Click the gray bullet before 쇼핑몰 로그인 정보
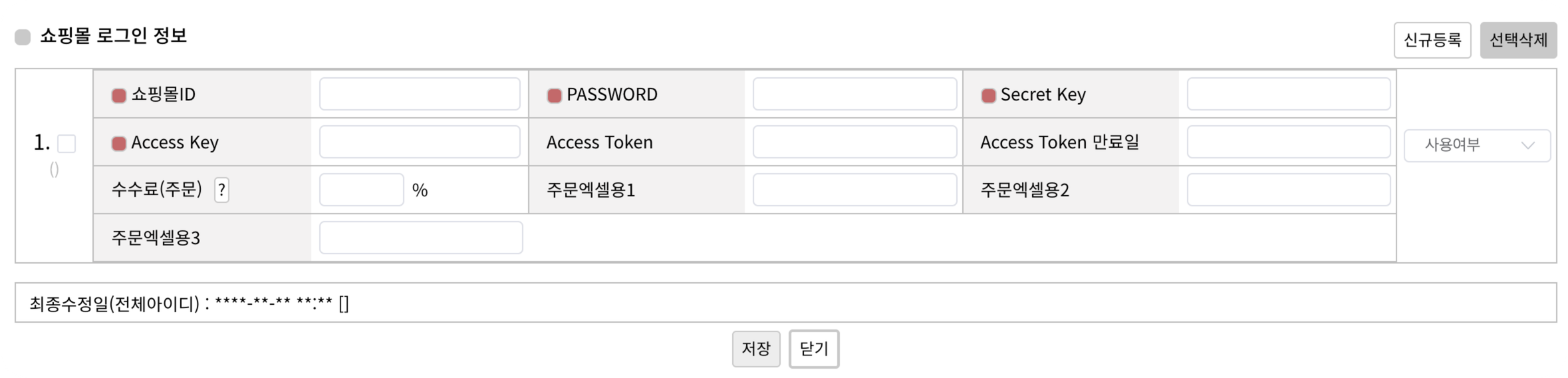 (23, 37)
